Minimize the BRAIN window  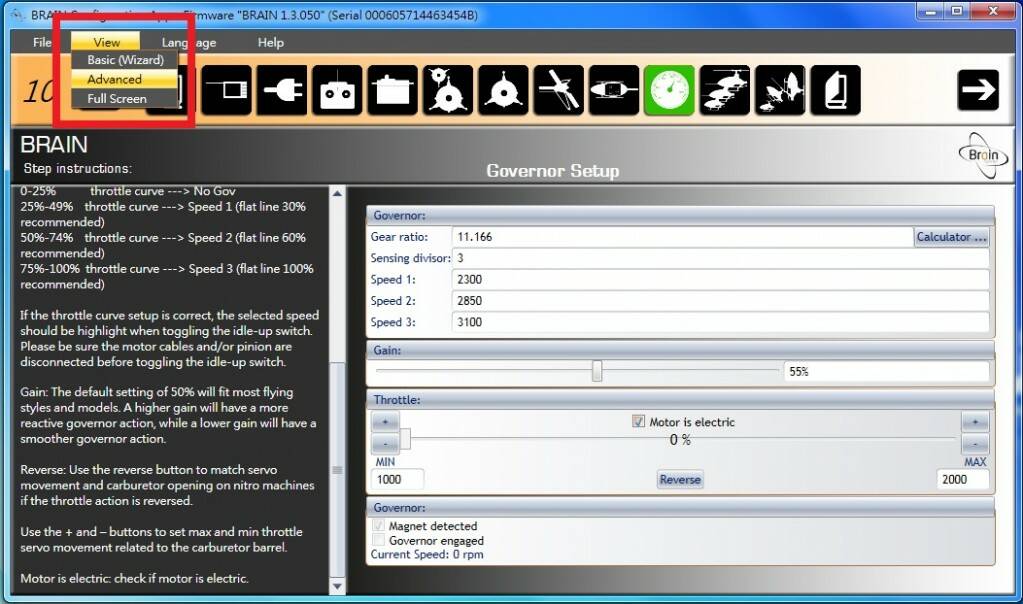coord(931,12)
